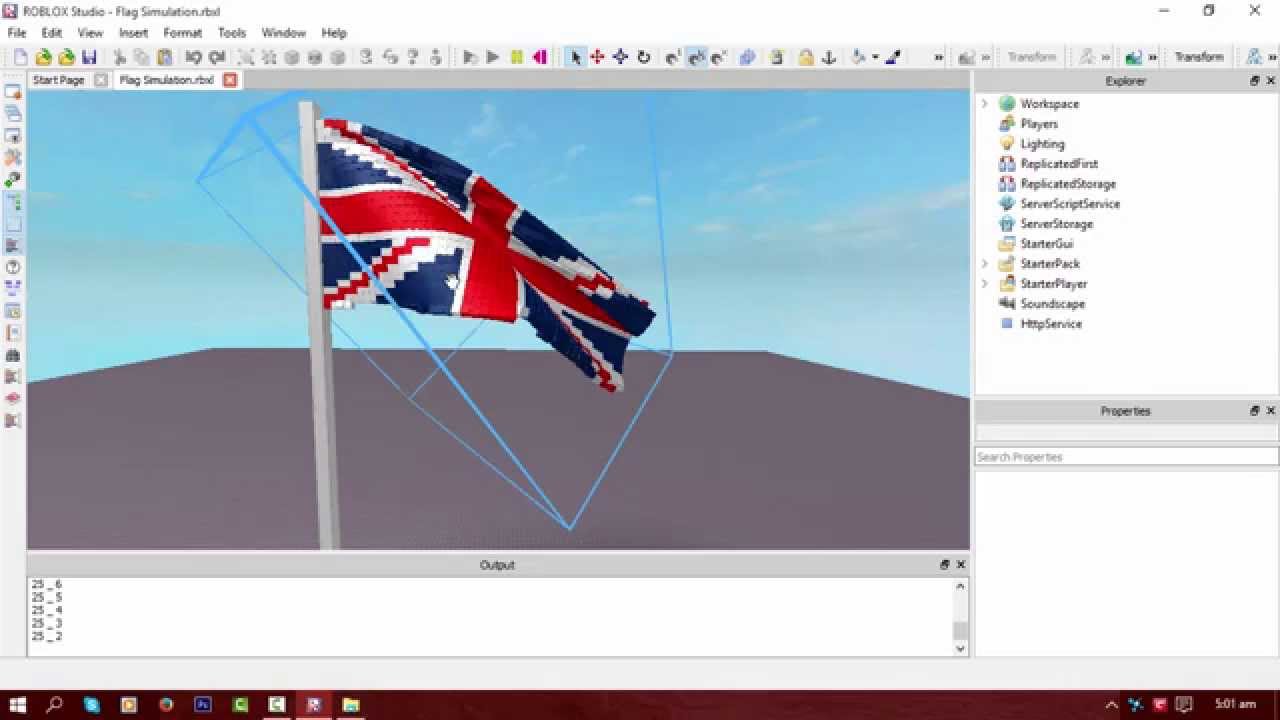Open the Windows Start menu
The image size is (1280, 720).
[x=18, y=705]
